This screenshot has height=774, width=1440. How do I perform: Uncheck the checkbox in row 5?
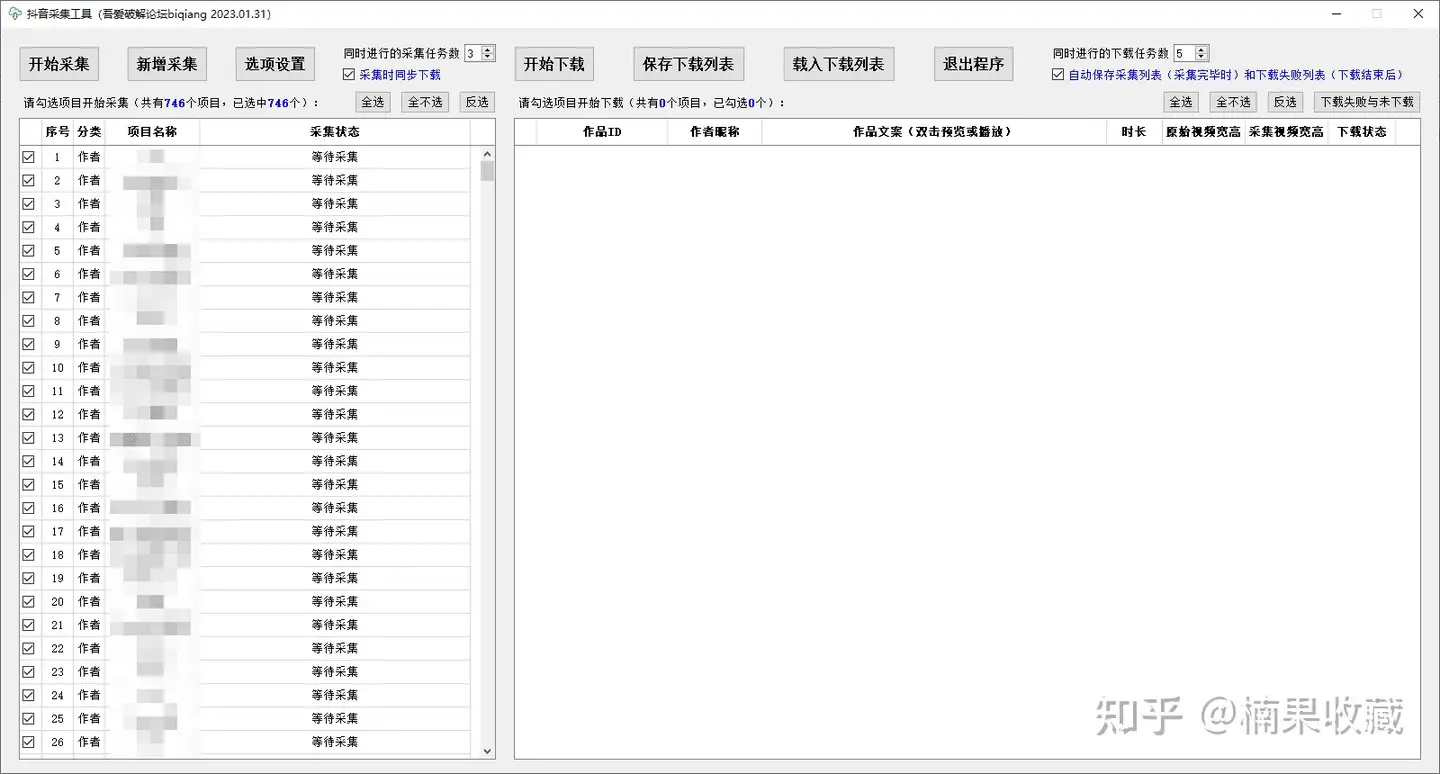(28, 251)
